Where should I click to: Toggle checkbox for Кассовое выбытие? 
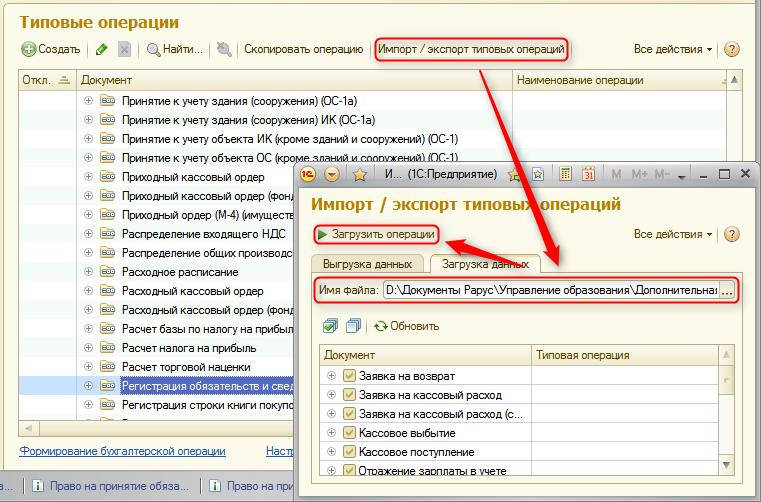349,433
